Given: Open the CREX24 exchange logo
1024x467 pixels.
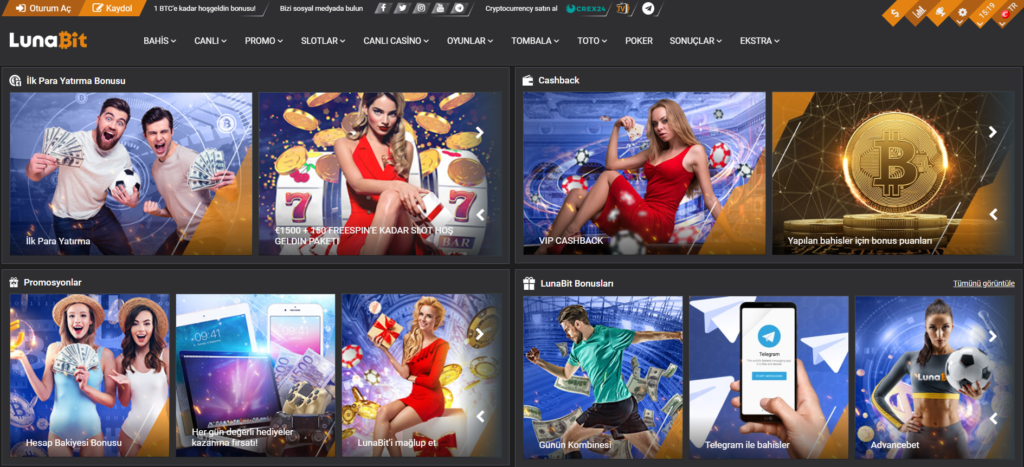Looking at the screenshot, I should tap(588, 8).
